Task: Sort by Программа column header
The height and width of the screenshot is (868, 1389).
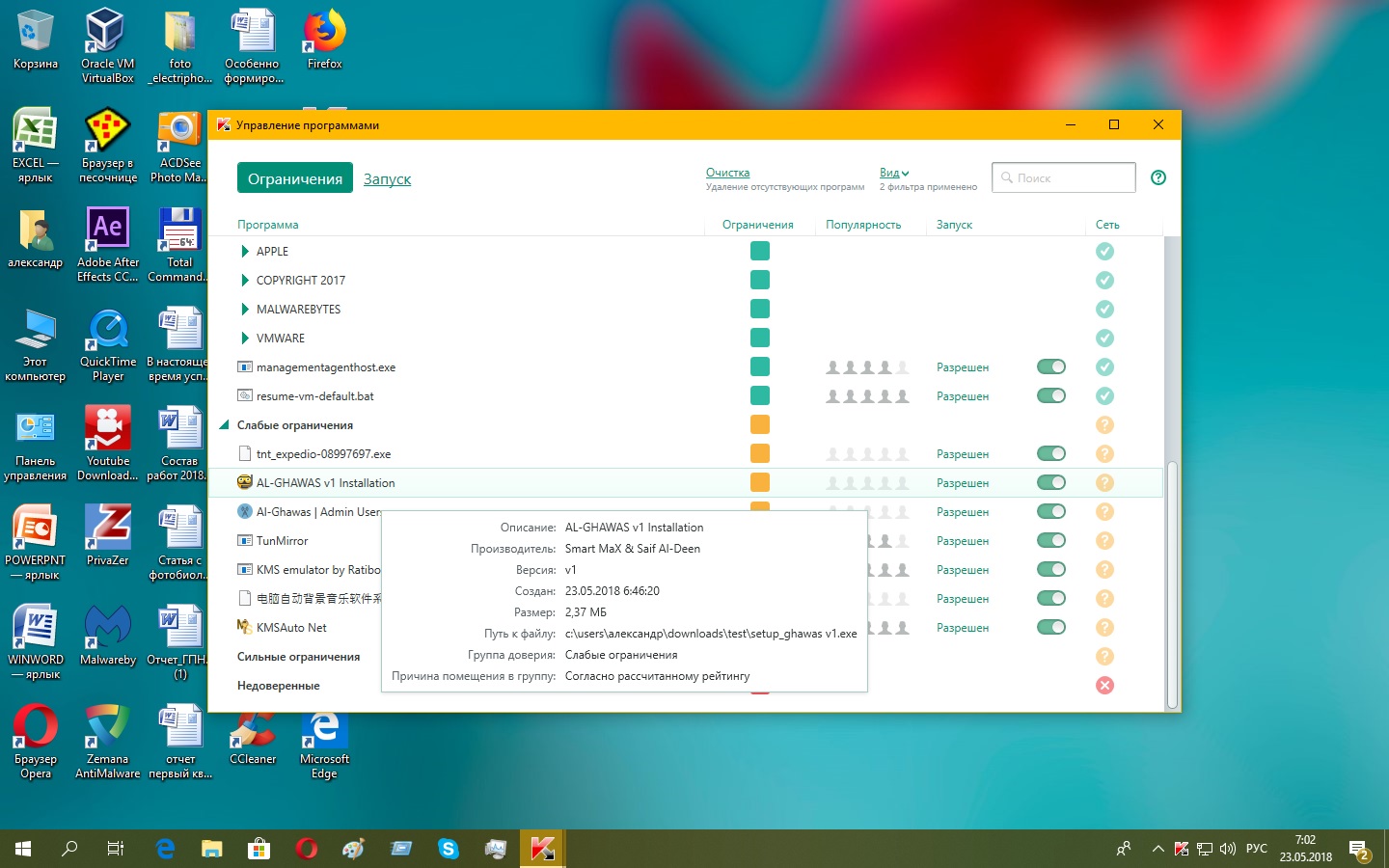Action: click(x=268, y=225)
